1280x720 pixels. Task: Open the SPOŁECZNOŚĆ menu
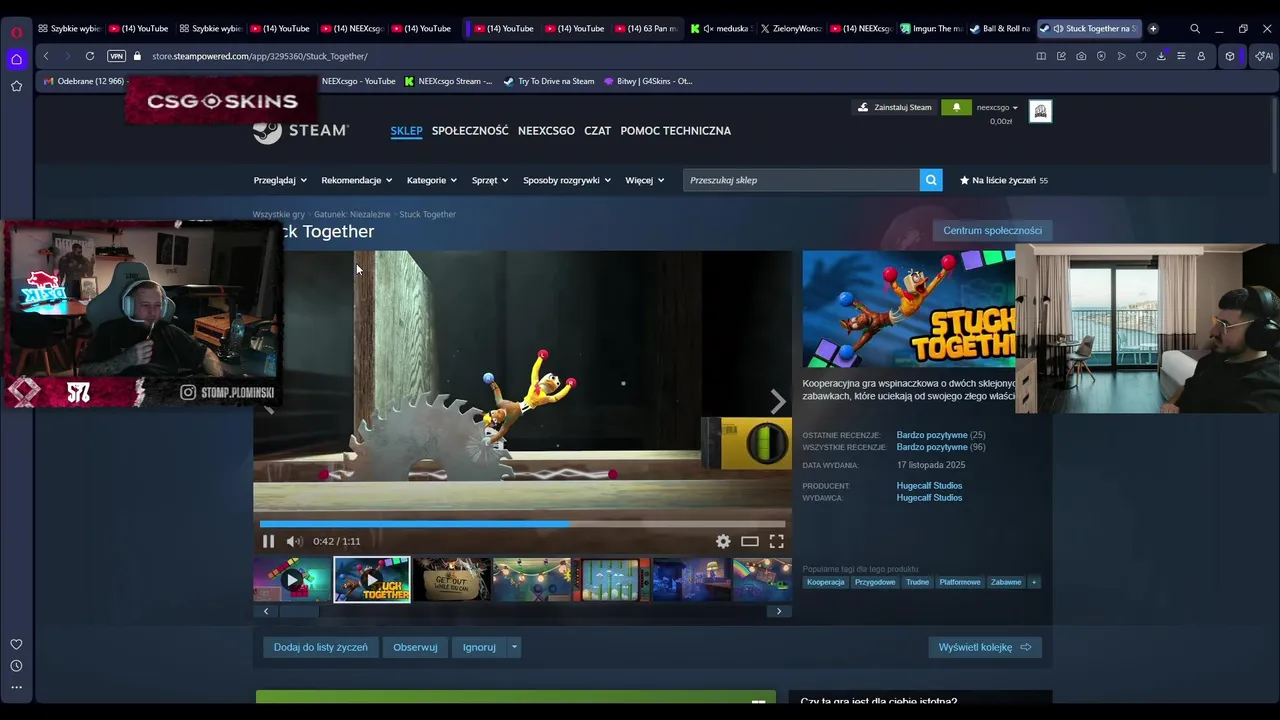470,130
